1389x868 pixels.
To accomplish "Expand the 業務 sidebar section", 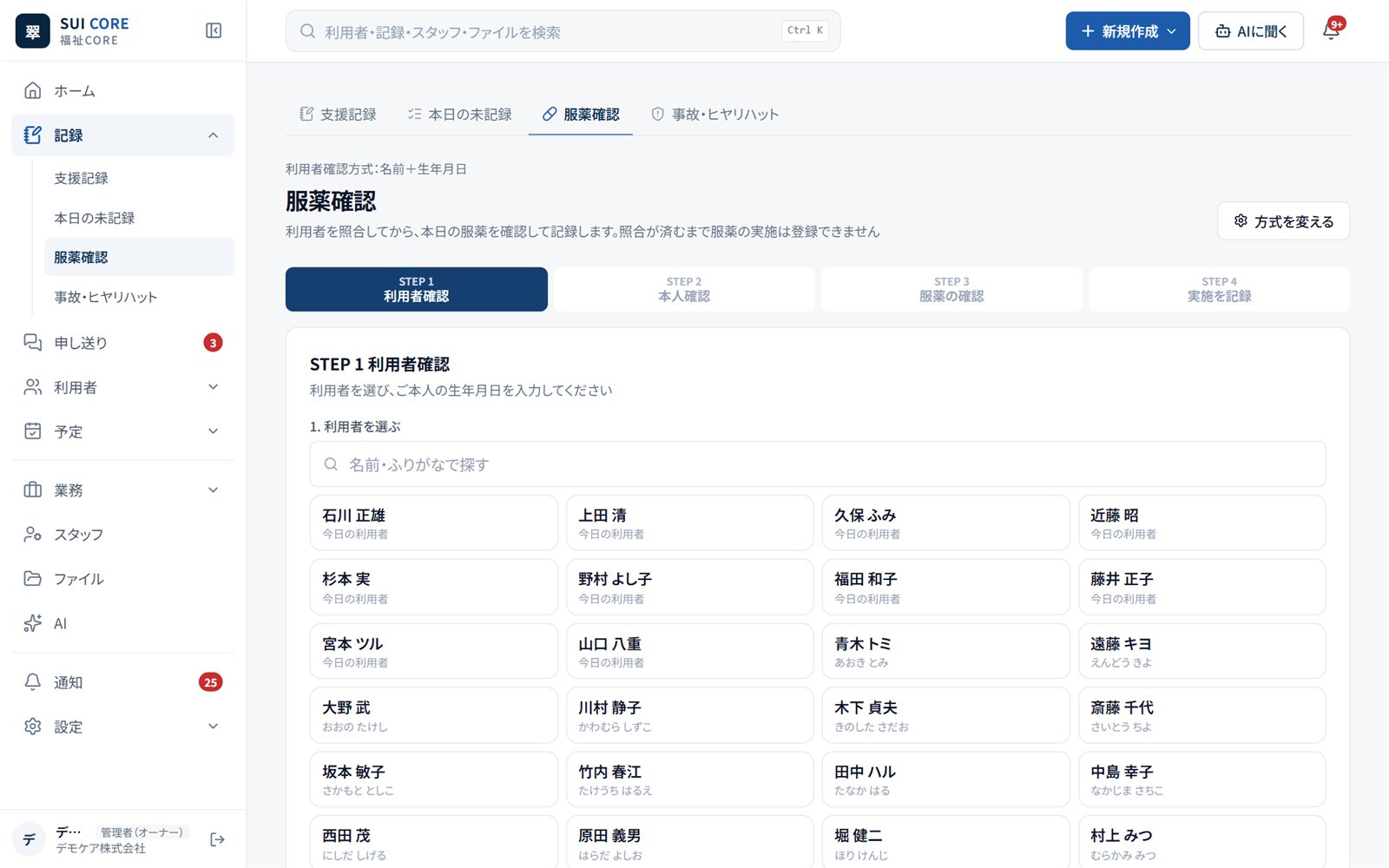I will point(214,490).
